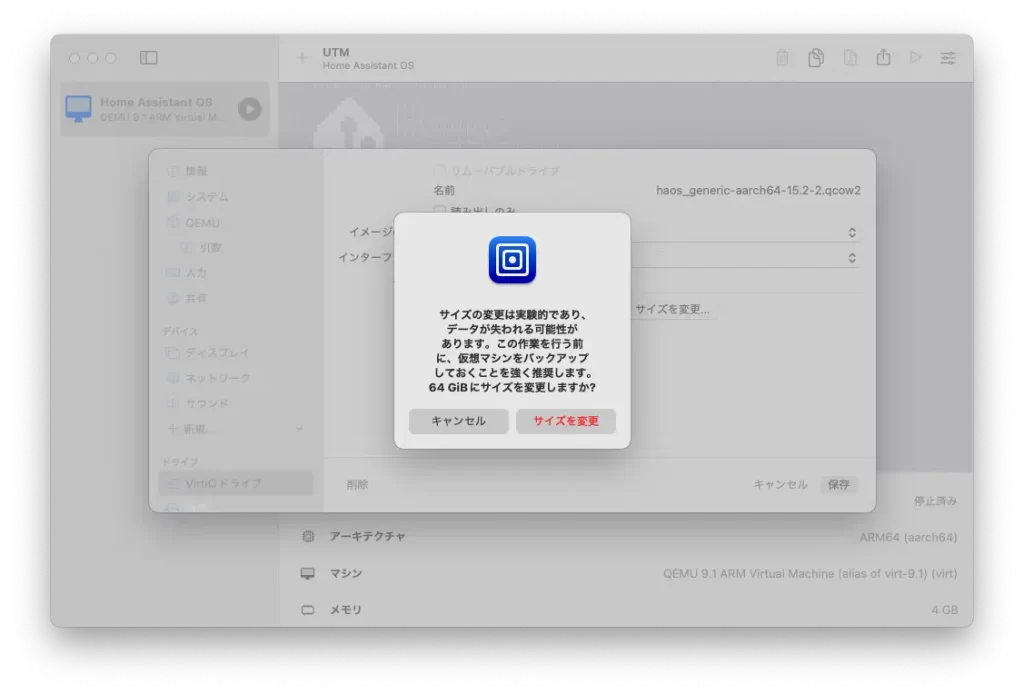Click the マシン row monitor icon
The image size is (1024, 694).
(308, 573)
